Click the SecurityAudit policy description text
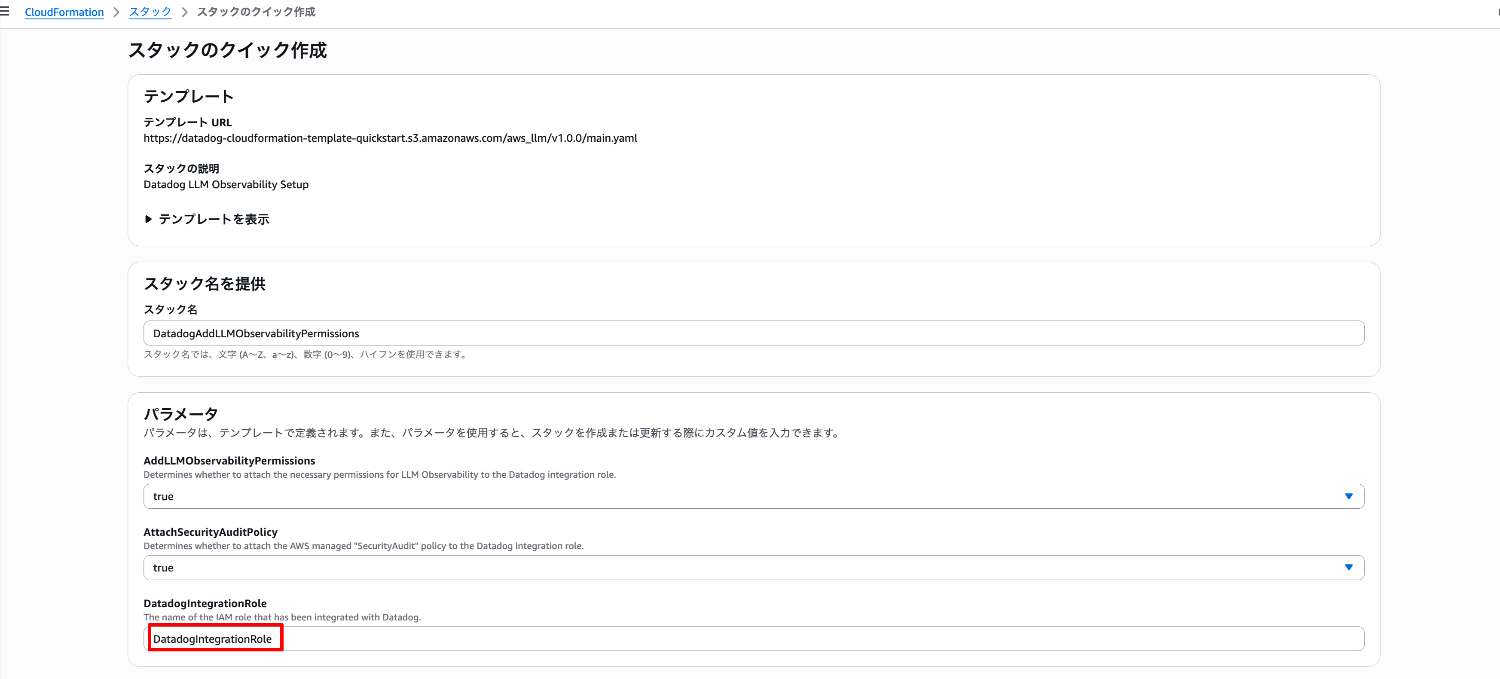Viewport: 1500px width, 679px height. pos(364,546)
